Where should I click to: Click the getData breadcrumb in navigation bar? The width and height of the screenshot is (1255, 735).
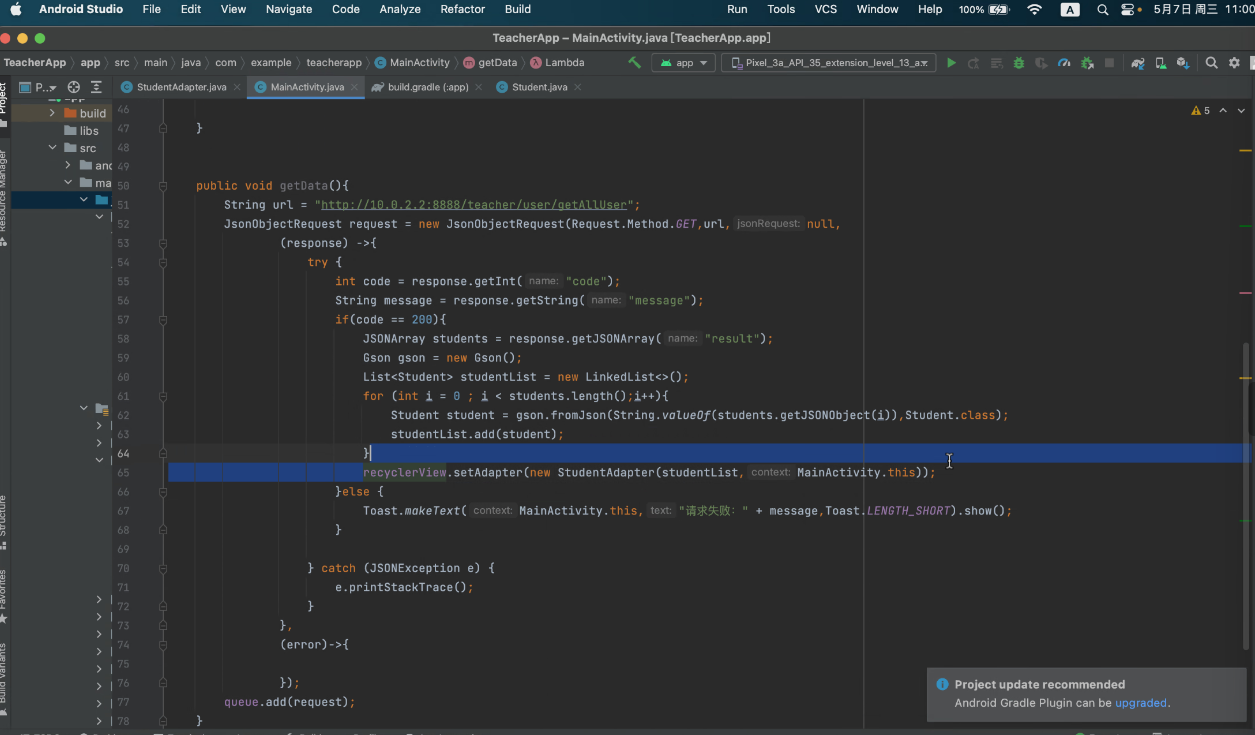490,62
